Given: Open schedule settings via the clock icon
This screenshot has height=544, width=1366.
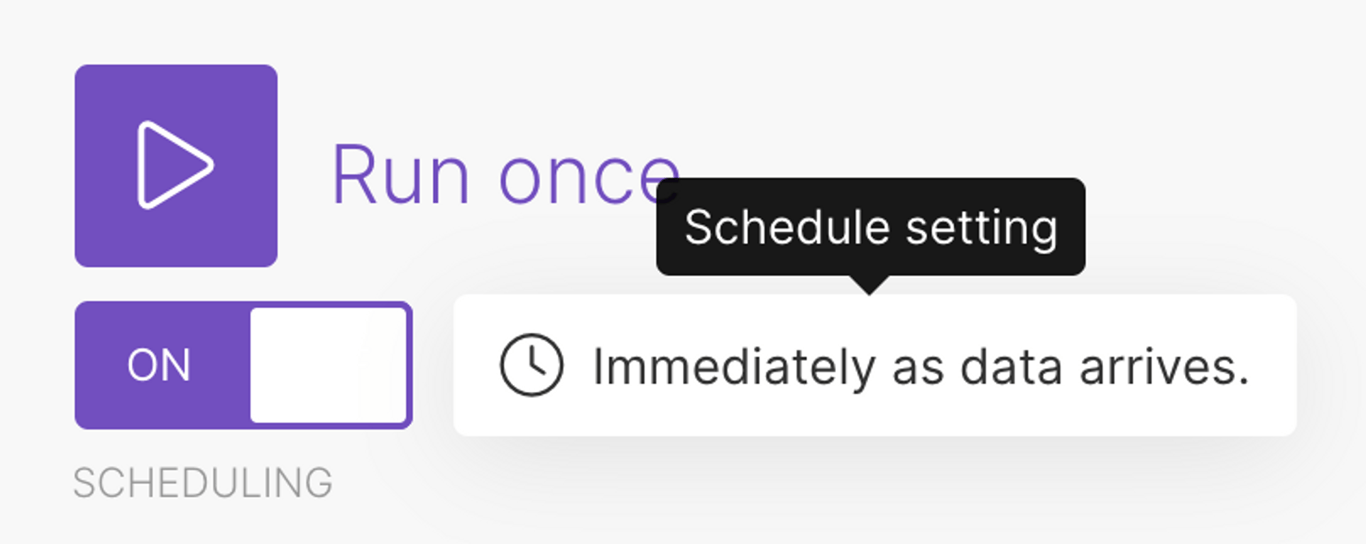Looking at the screenshot, I should click(x=531, y=365).
